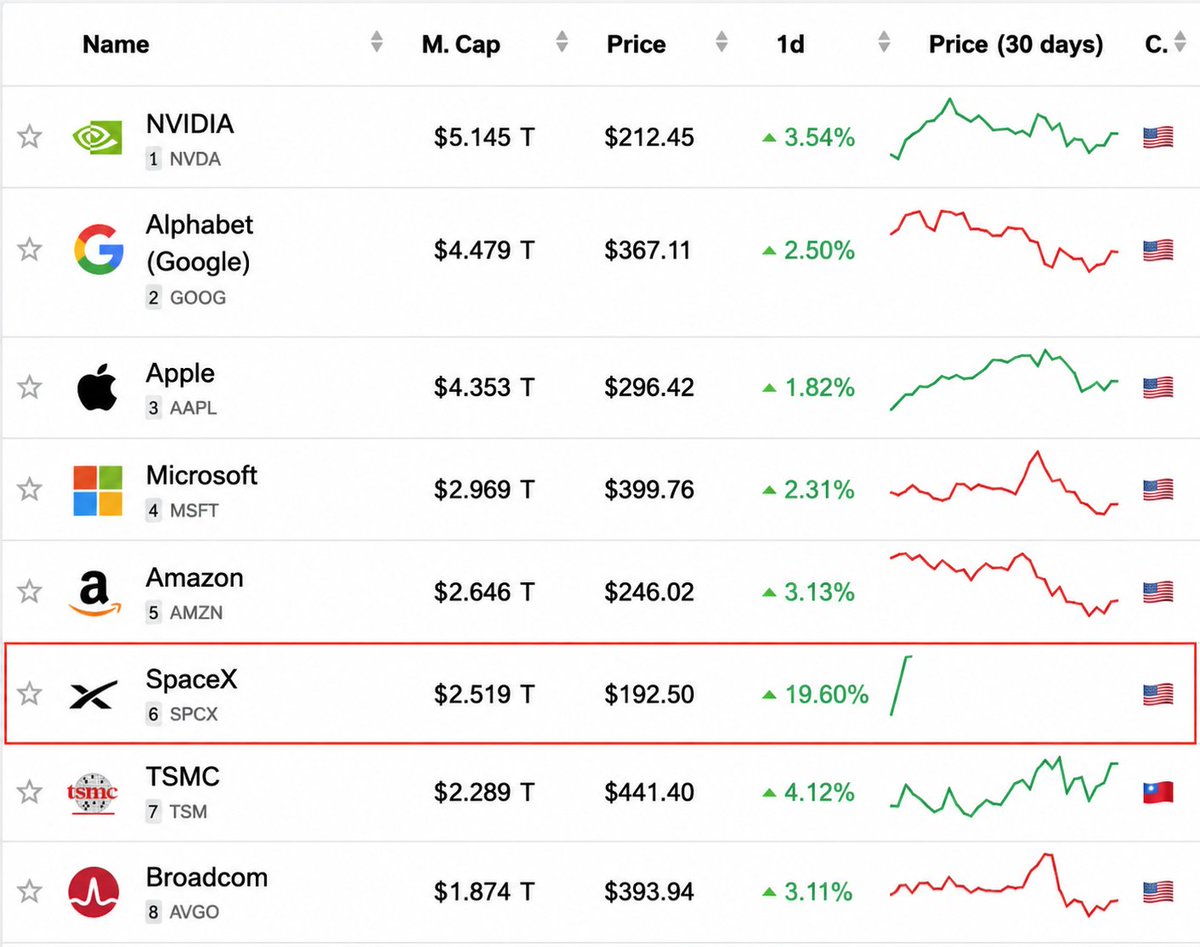This screenshot has width=1200, height=947.
Task: Click the Taiwan flag in TSMC row
Action: (1158, 793)
